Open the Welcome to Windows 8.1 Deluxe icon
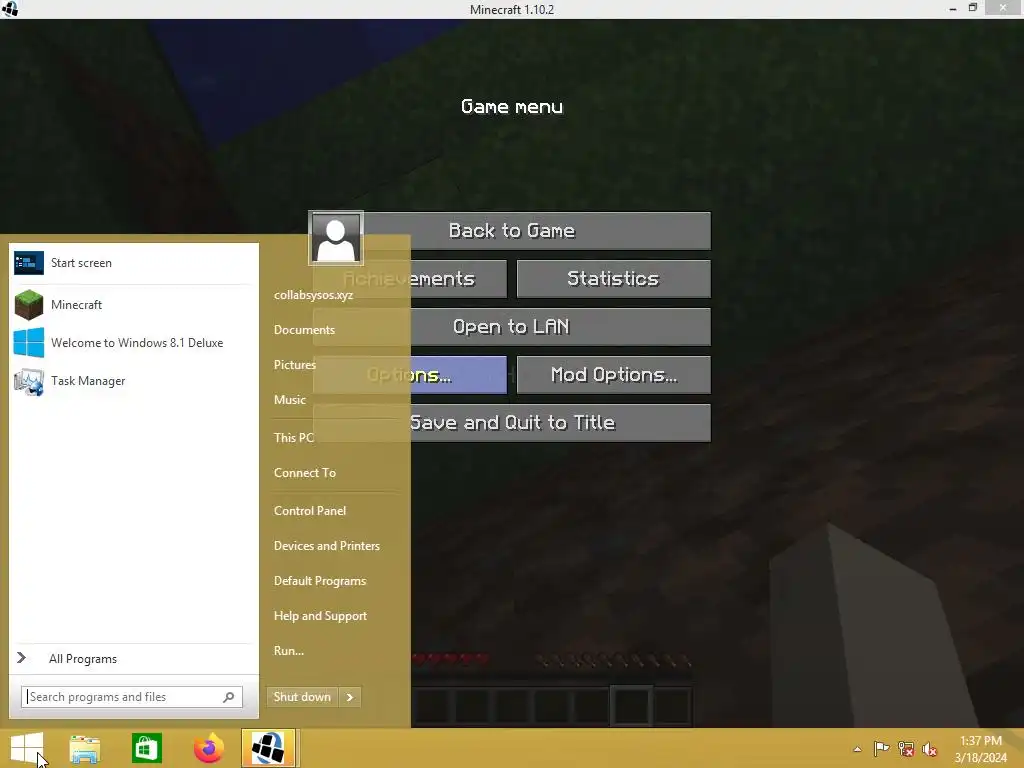1024x768 pixels. coord(29,343)
